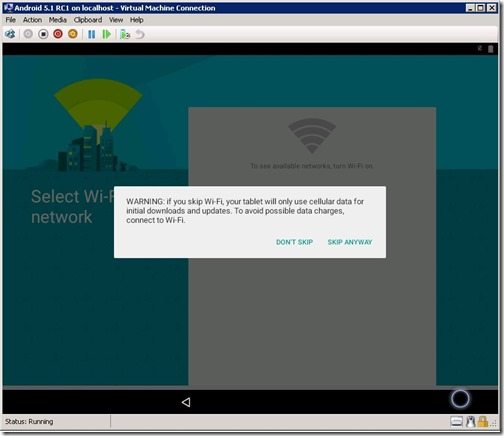
Task: Click the red Shut Down VM icon
Action: 58,34
